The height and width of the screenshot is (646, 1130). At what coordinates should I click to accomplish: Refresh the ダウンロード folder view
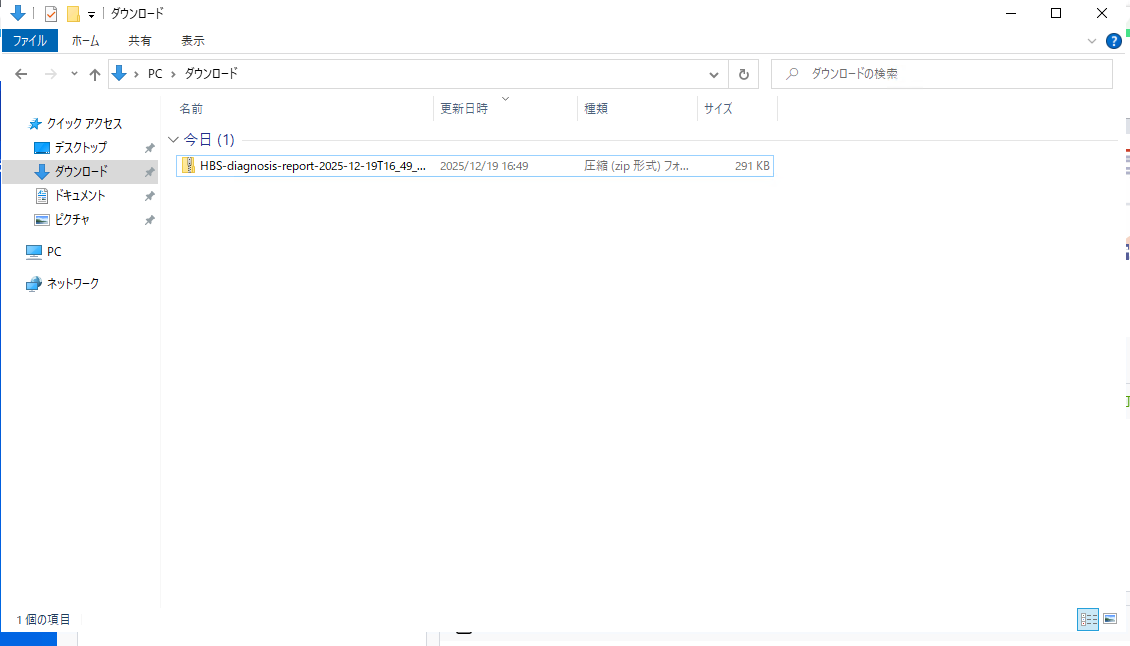(744, 74)
